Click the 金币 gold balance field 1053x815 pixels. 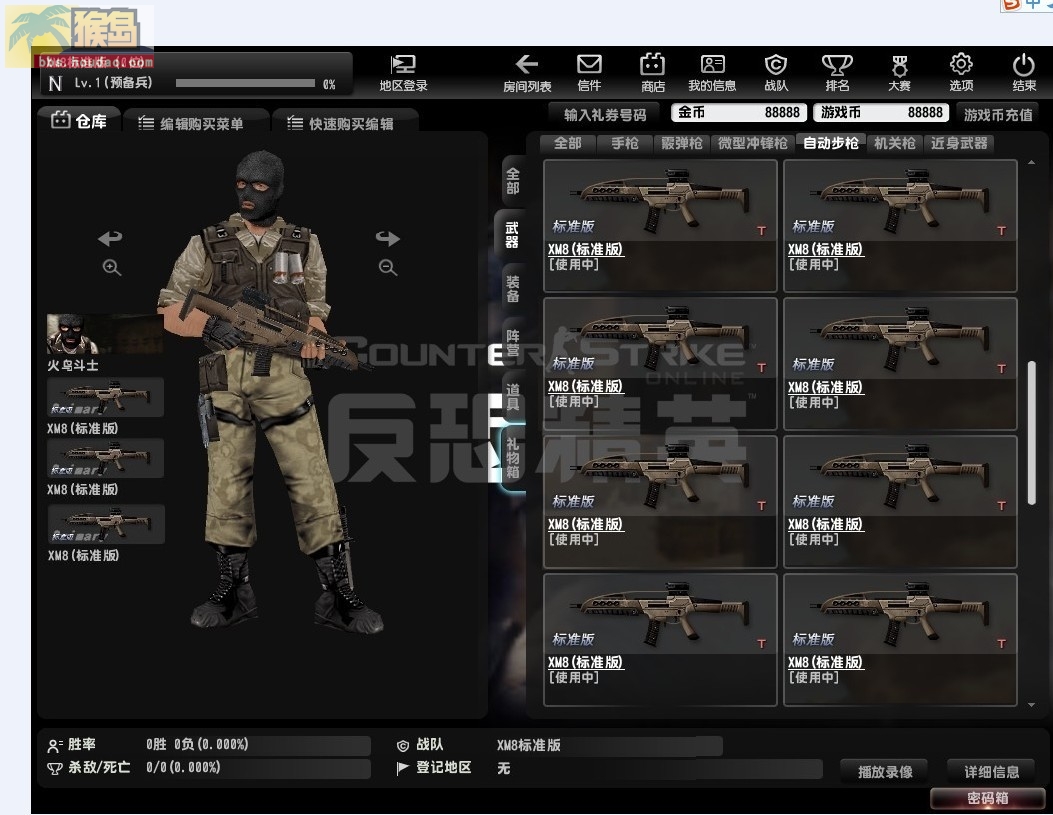coord(739,112)
